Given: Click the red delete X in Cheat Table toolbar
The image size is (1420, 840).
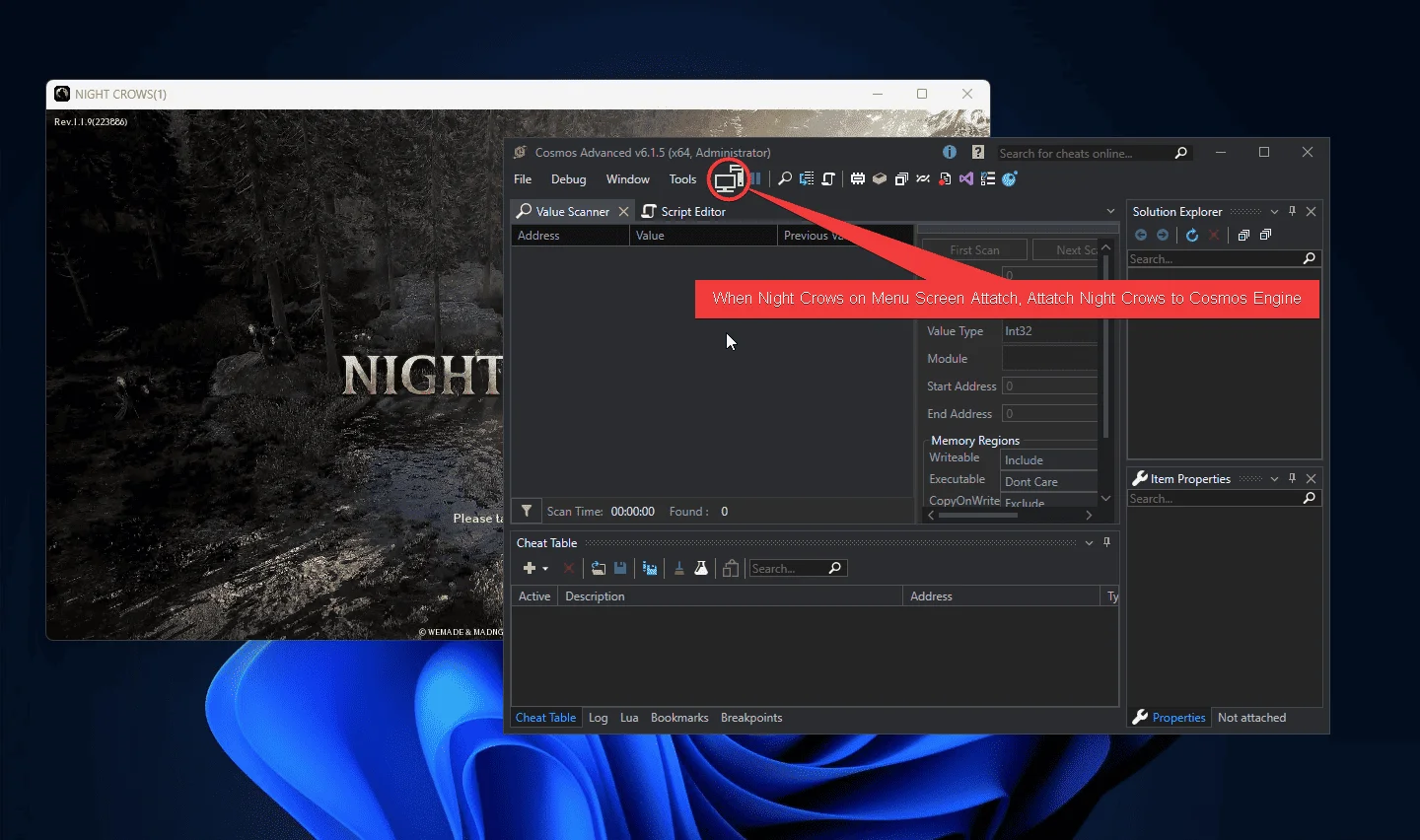Looking at the screenshot, I should point(569,568).
